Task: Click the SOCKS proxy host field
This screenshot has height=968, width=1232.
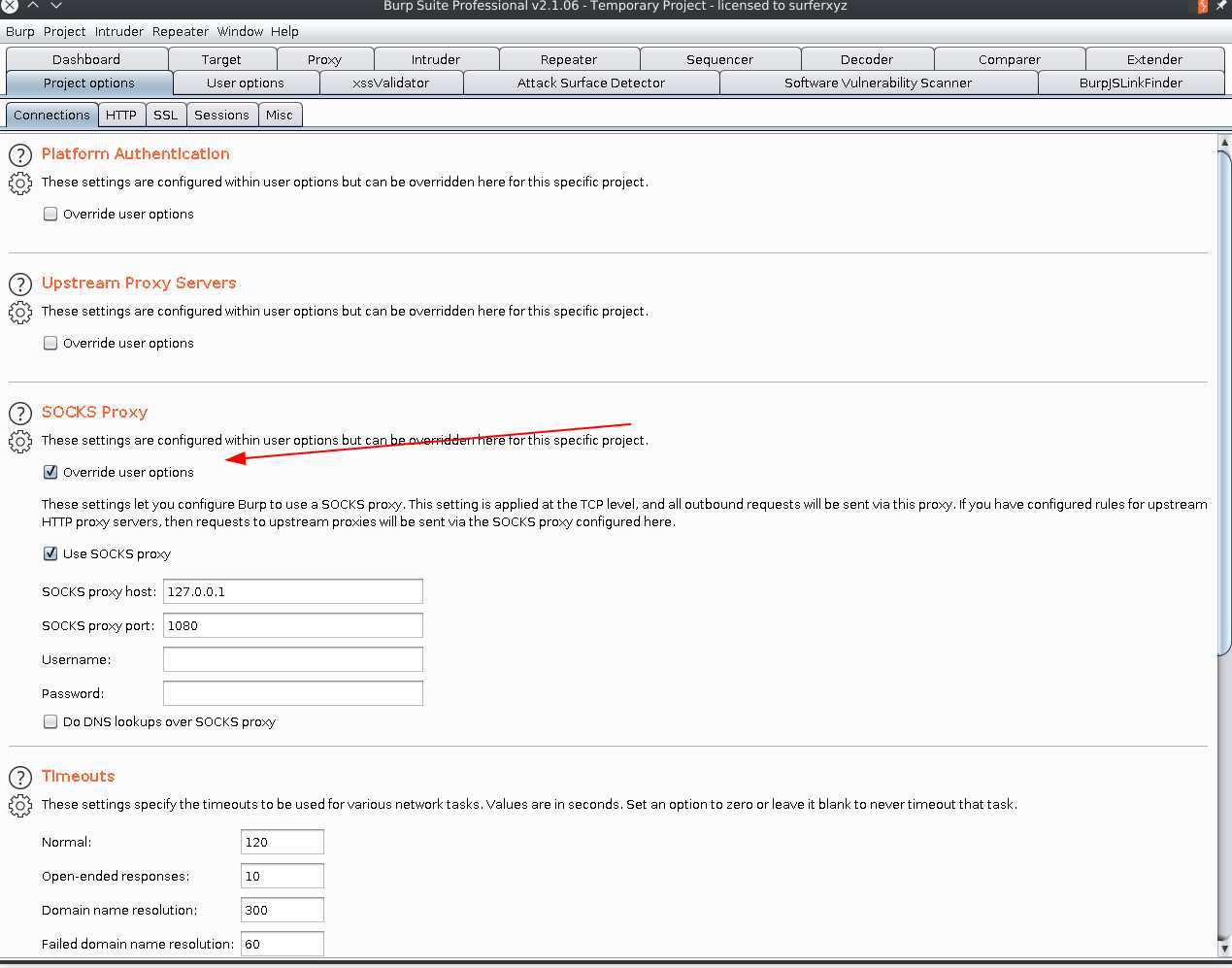Action: (x=293, y=591)
